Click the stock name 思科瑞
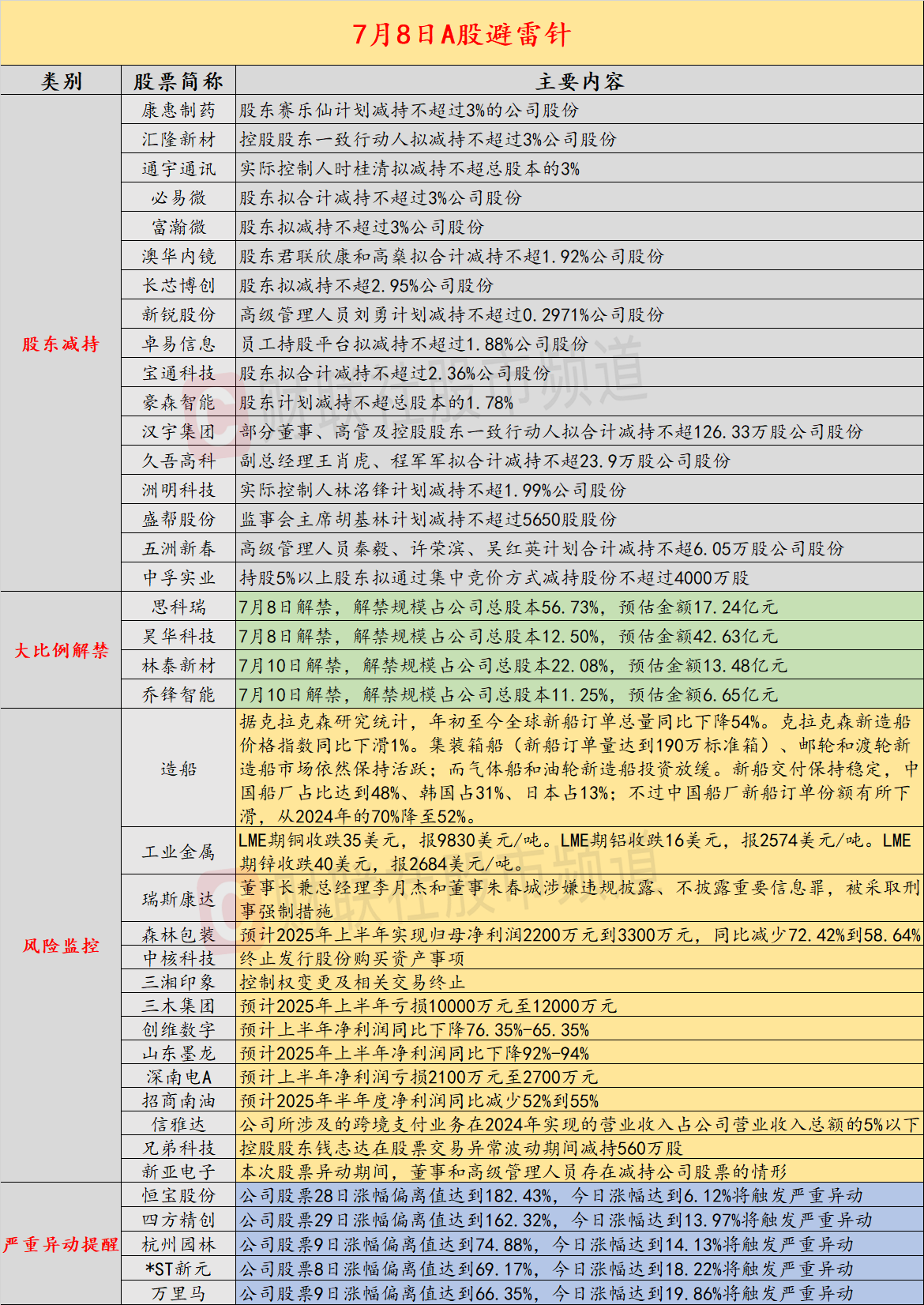Viewport: 924px width, 1305px height. [x=178, y=607]
